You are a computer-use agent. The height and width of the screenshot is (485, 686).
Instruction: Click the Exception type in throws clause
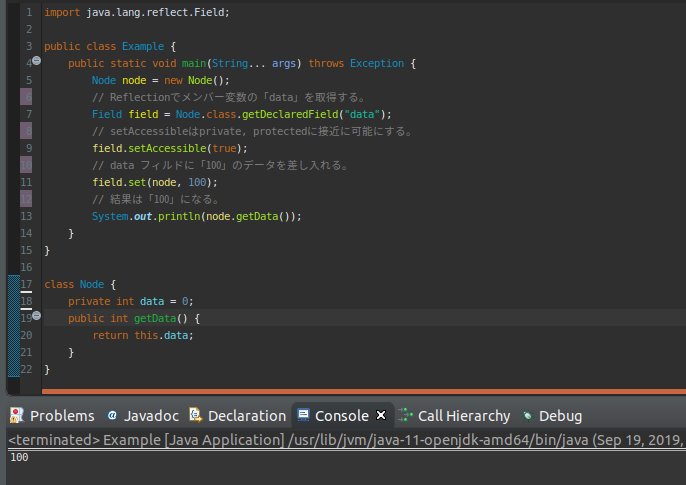coord(377,63)
